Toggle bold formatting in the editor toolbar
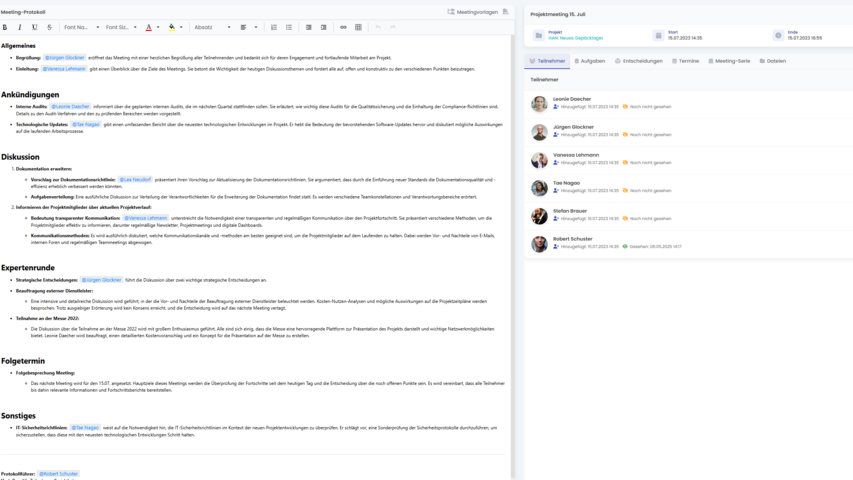The width and height of the screenshot is (853, 480). [6, 27]
